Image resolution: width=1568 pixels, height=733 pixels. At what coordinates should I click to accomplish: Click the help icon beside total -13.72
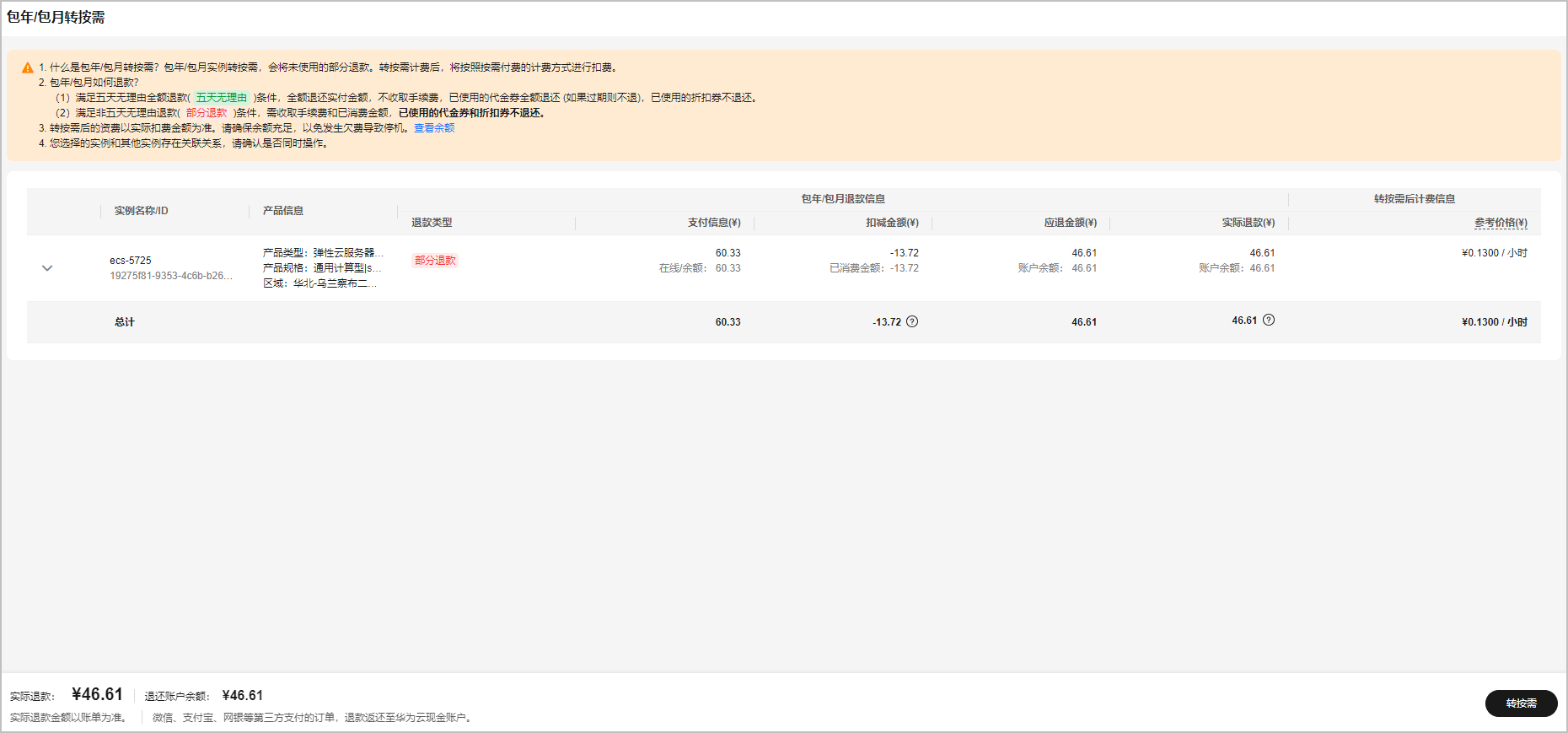point(912,321)
